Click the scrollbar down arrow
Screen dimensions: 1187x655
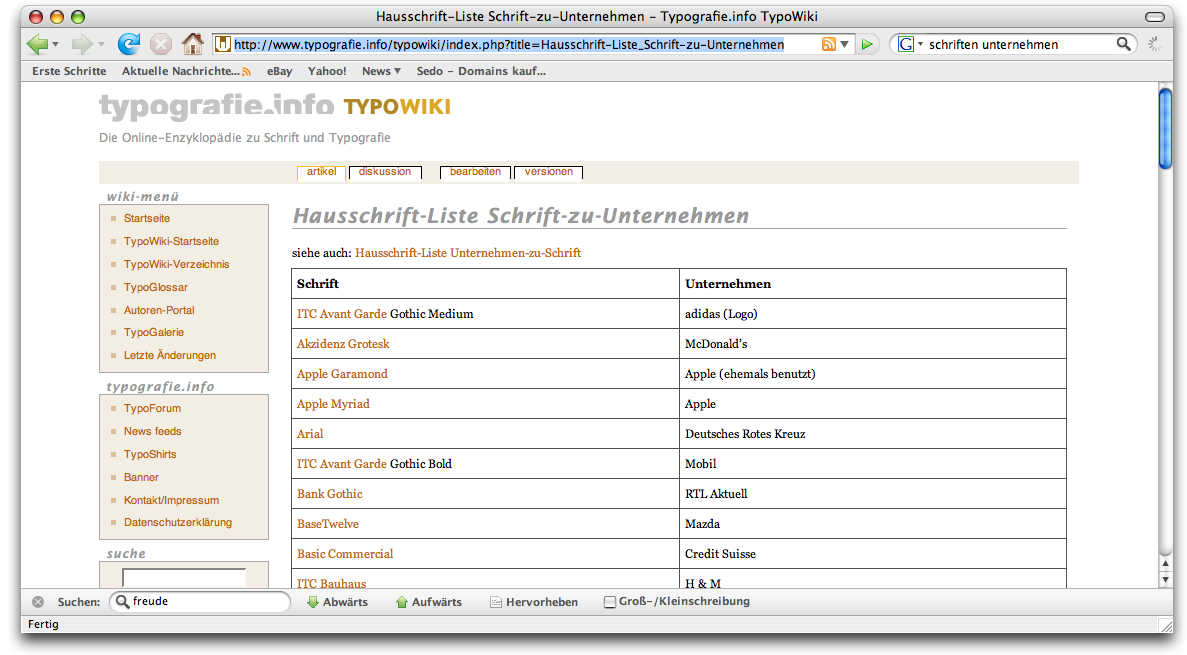coord(1165,580)
